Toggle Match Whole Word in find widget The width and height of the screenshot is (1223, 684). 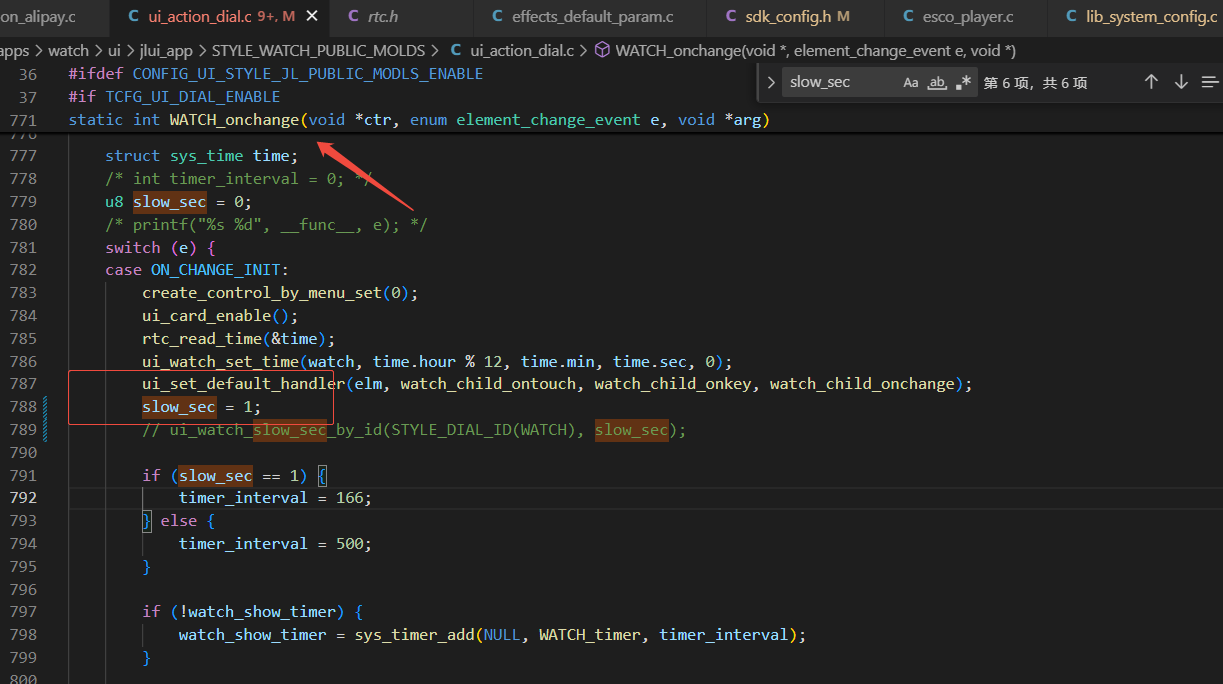pyautogui.click(x=937, y=82)
